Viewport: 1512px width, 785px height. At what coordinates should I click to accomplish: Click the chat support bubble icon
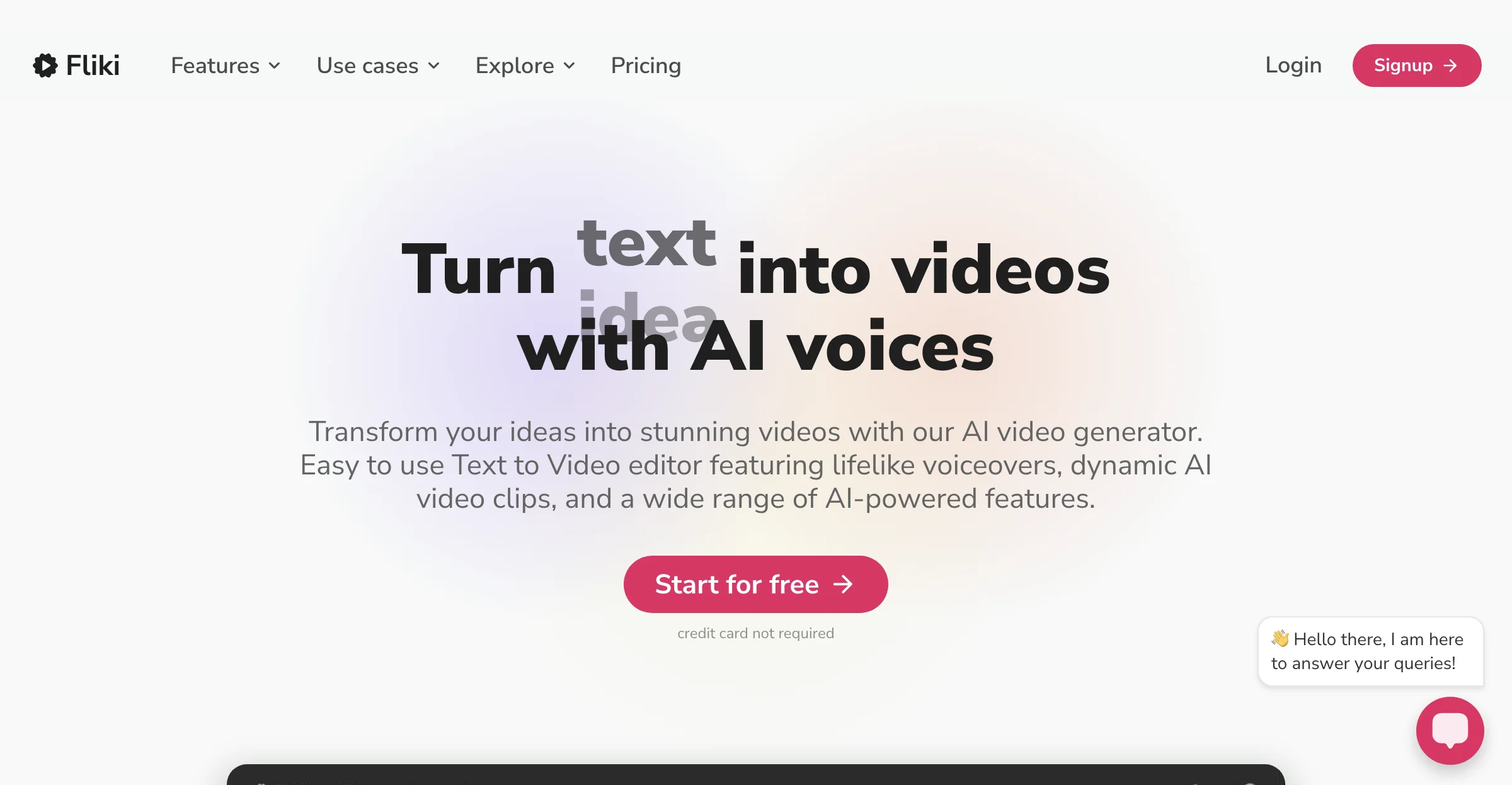1450,730
